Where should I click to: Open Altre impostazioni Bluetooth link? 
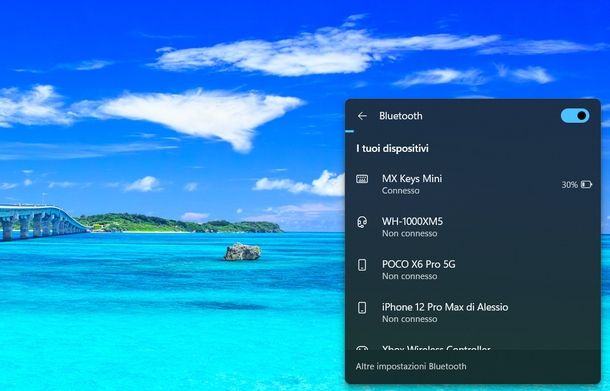point(411,366)
